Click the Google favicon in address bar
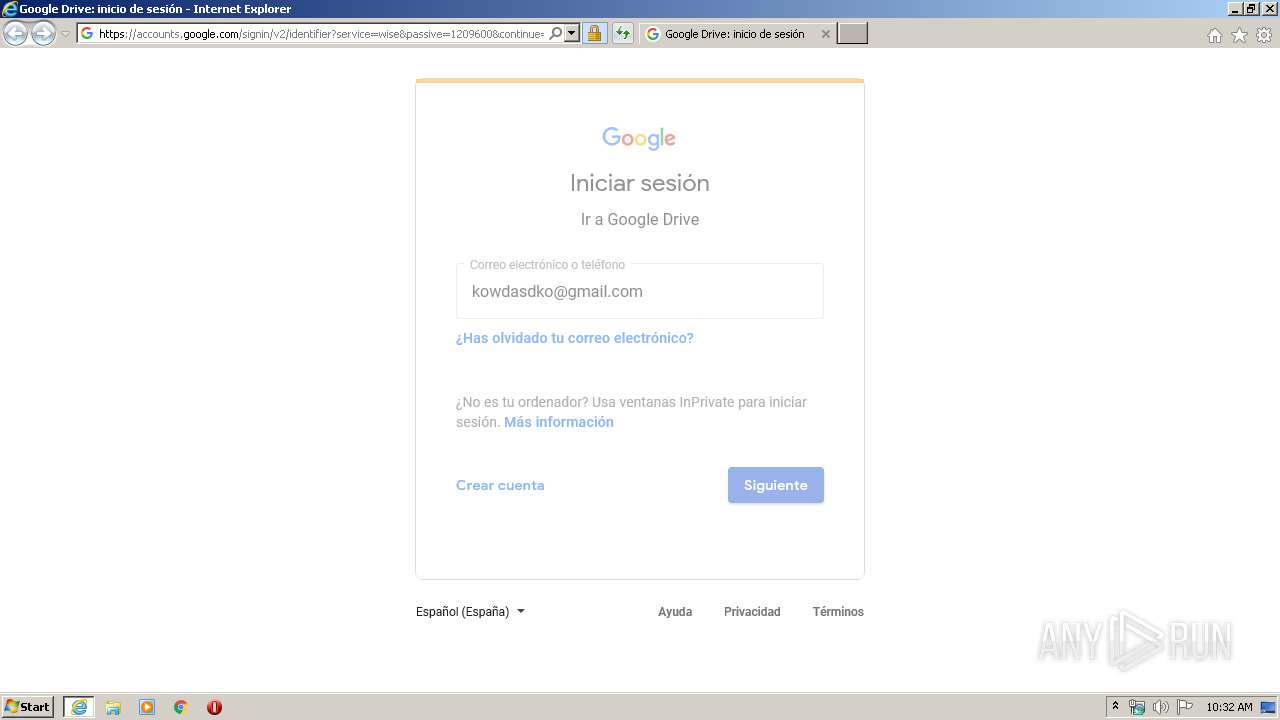Screen dimensions: 1280x720 (x=87, y=33)
